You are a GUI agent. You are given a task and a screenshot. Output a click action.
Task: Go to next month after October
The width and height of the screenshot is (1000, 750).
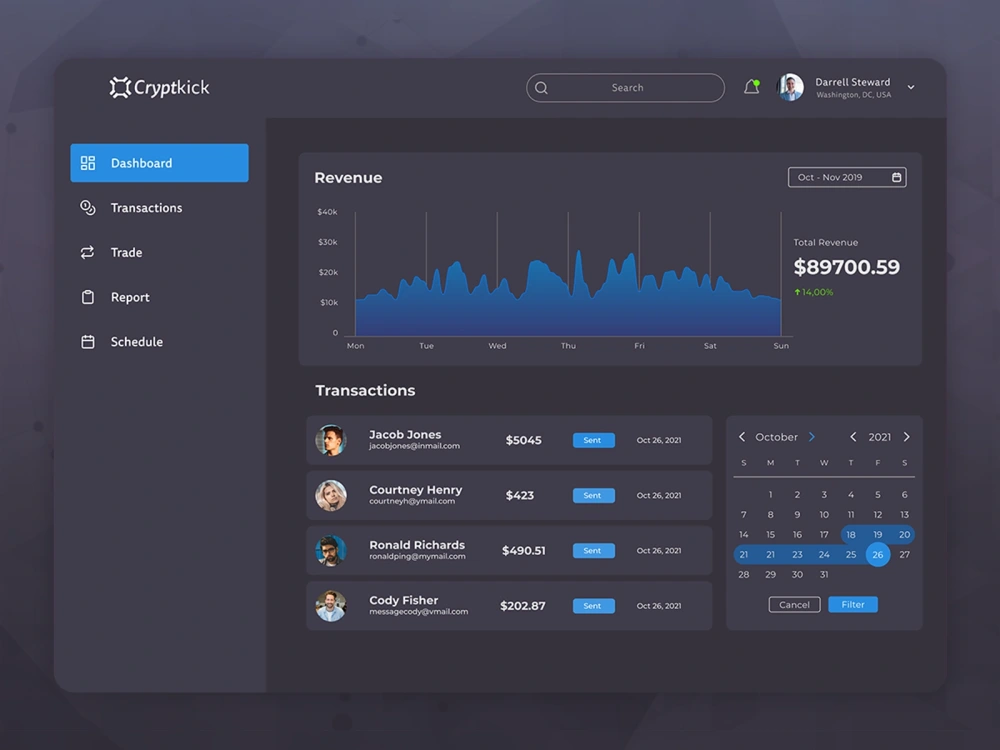click(812, 437)
